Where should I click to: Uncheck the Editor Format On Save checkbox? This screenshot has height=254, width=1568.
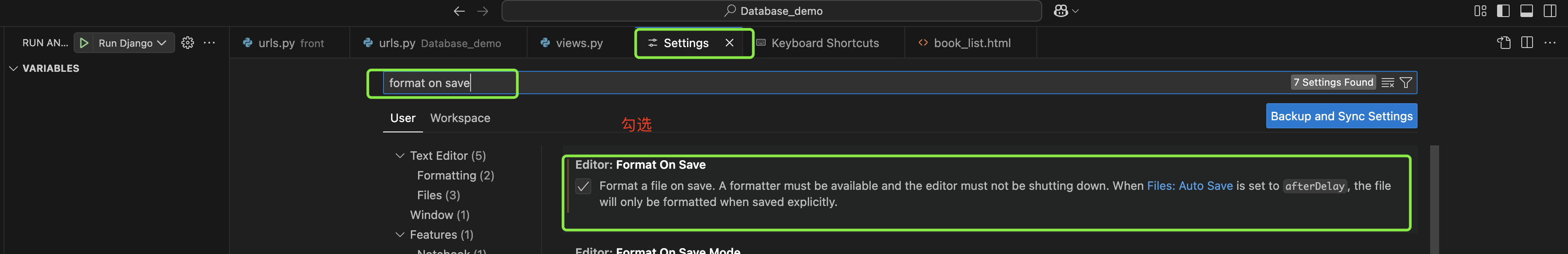click(582, 187)
